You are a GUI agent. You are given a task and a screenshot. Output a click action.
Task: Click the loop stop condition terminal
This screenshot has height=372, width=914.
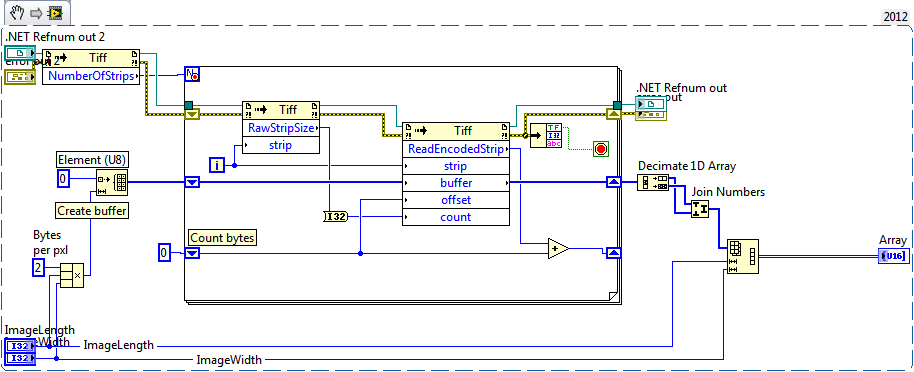click(x=600, y=149)
